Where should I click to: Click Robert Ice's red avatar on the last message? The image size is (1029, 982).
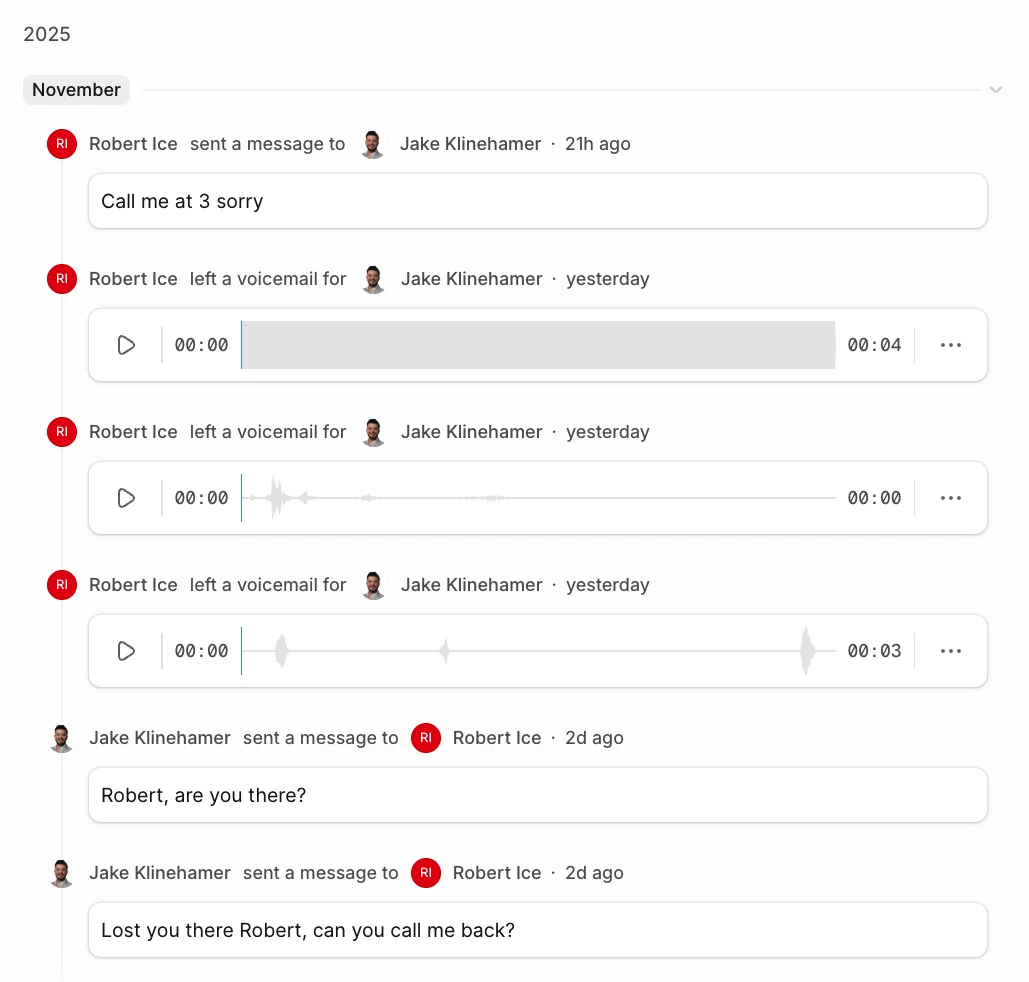tap(425, 872)
